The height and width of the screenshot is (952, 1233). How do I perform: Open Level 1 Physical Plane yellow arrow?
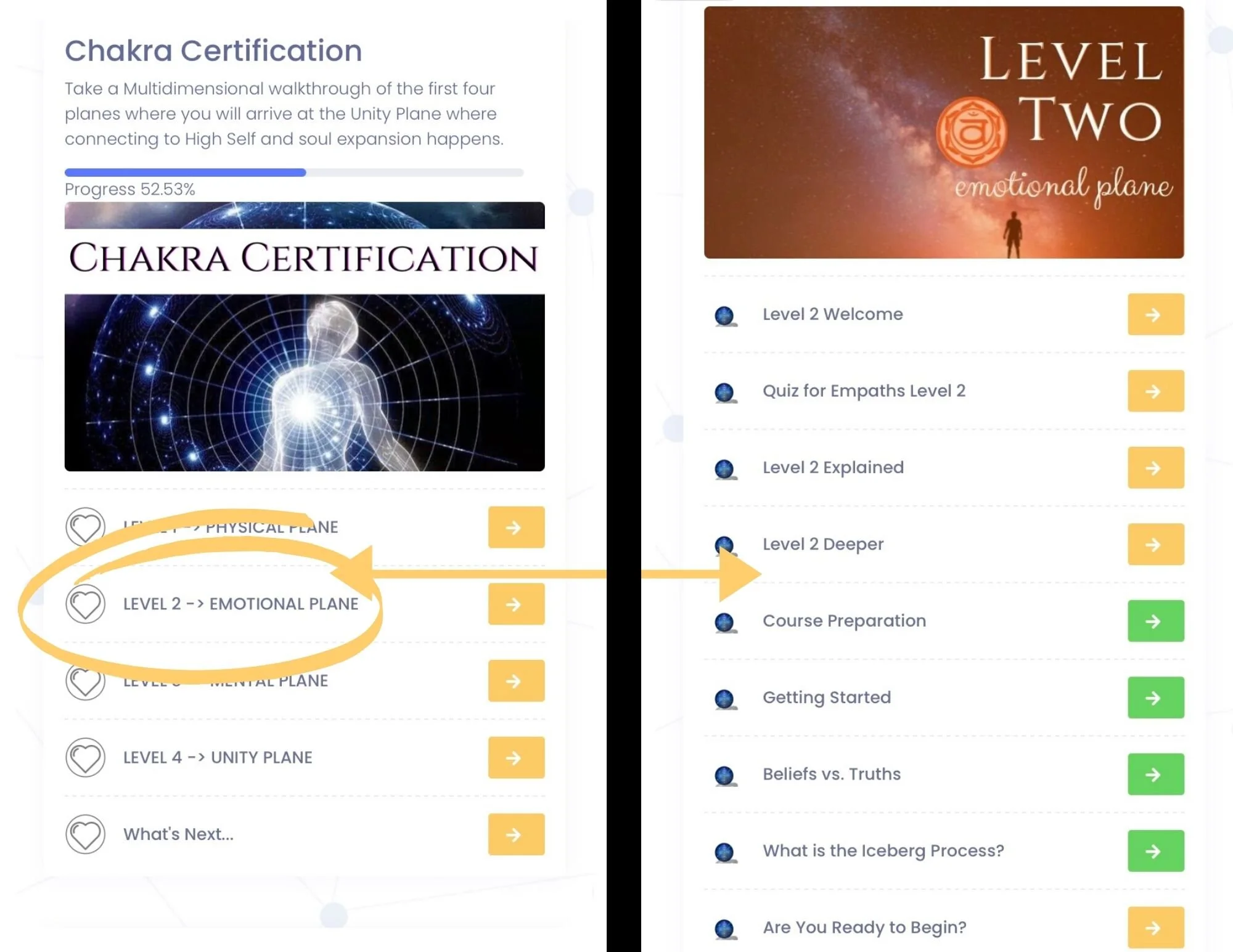pos(516,527)
